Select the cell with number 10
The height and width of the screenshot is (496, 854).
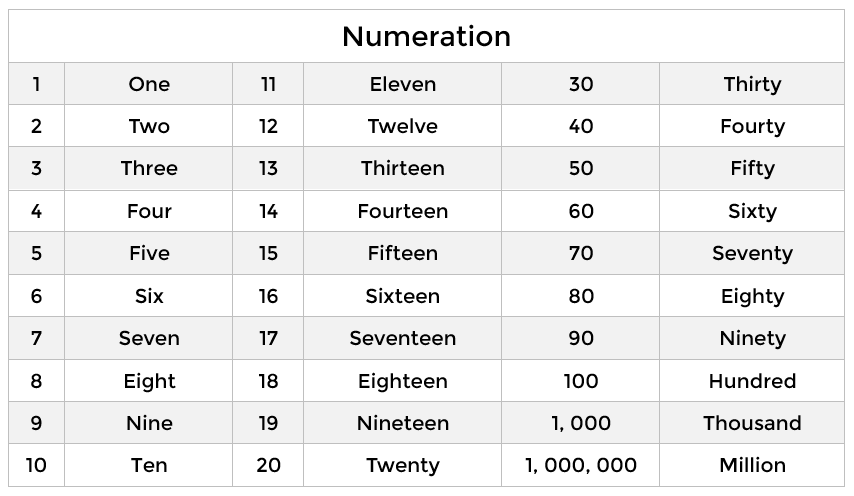[36, 465]
